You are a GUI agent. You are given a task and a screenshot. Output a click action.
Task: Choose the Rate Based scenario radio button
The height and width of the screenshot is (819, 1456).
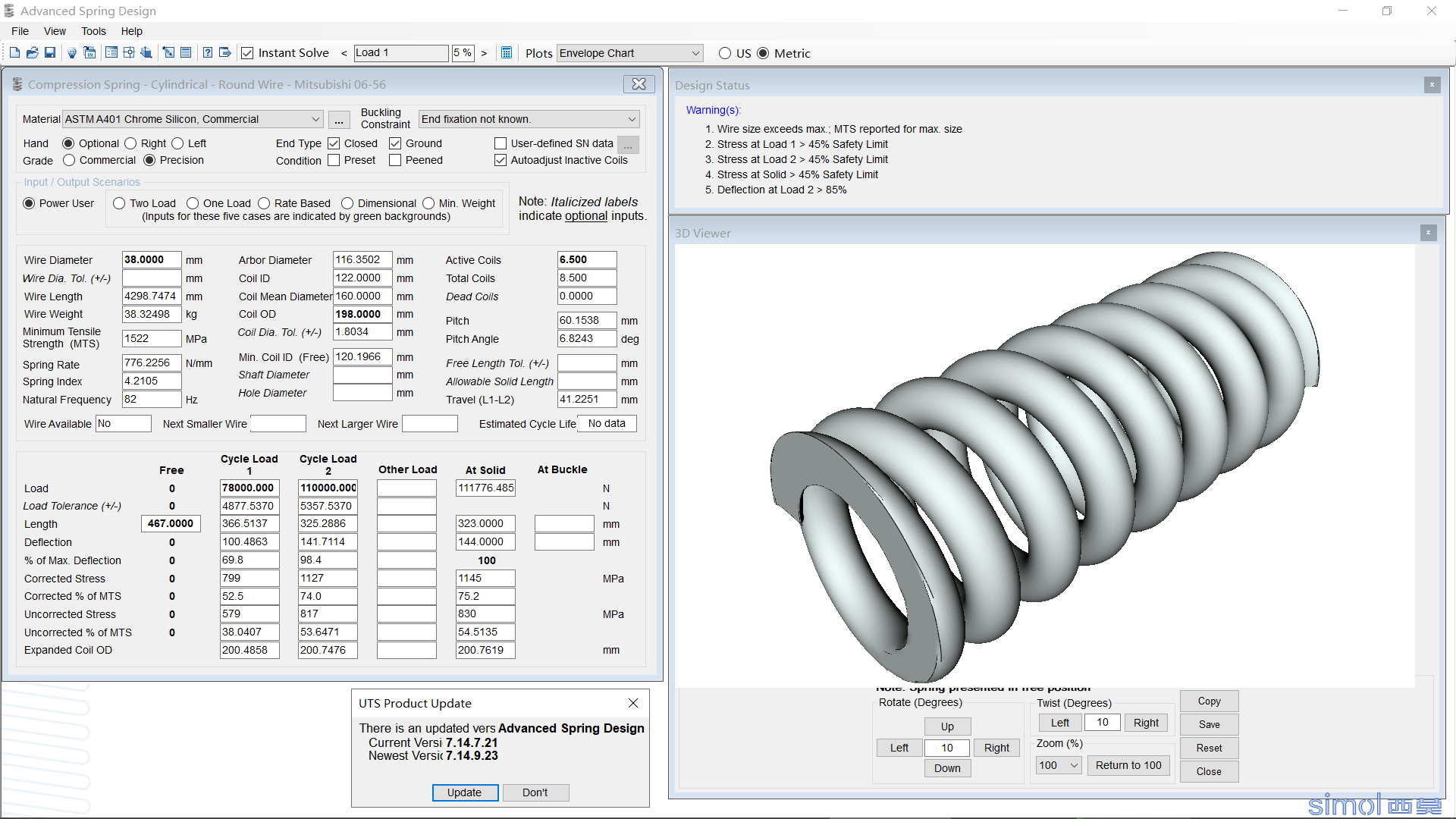[x=264, y=203]
